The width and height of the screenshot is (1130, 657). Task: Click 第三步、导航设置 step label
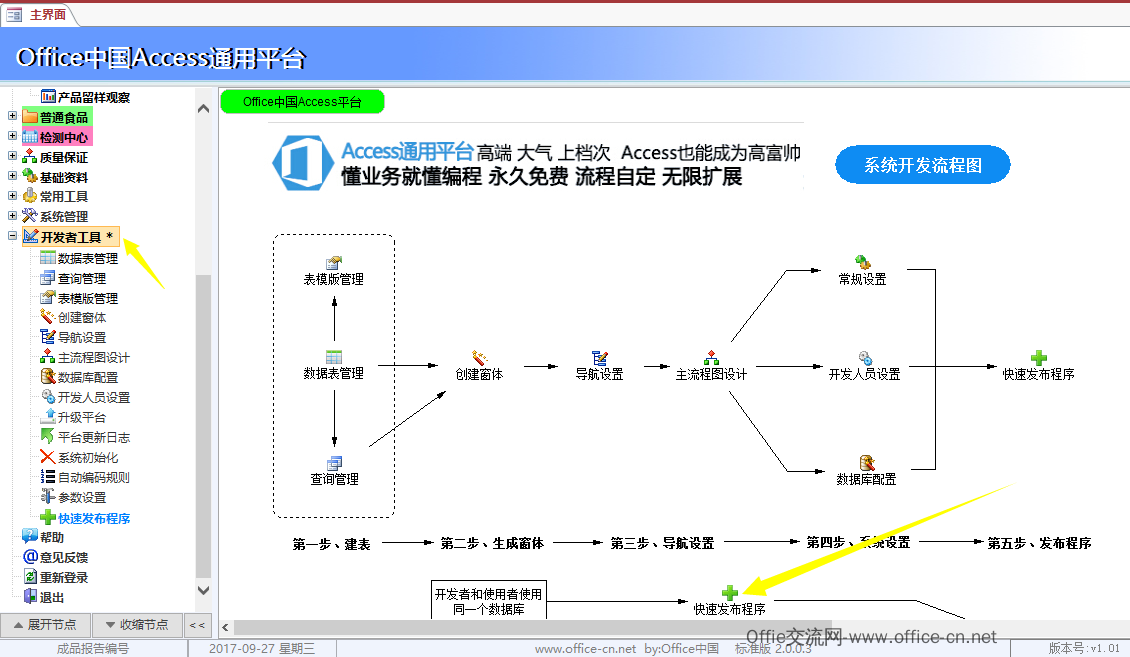tap(662, 543)
